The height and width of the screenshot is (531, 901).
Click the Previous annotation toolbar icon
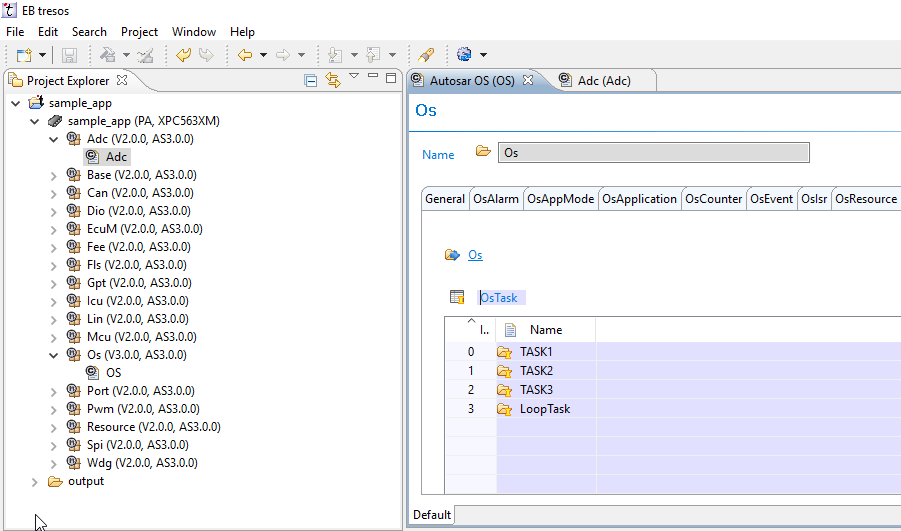pos(374,55)
